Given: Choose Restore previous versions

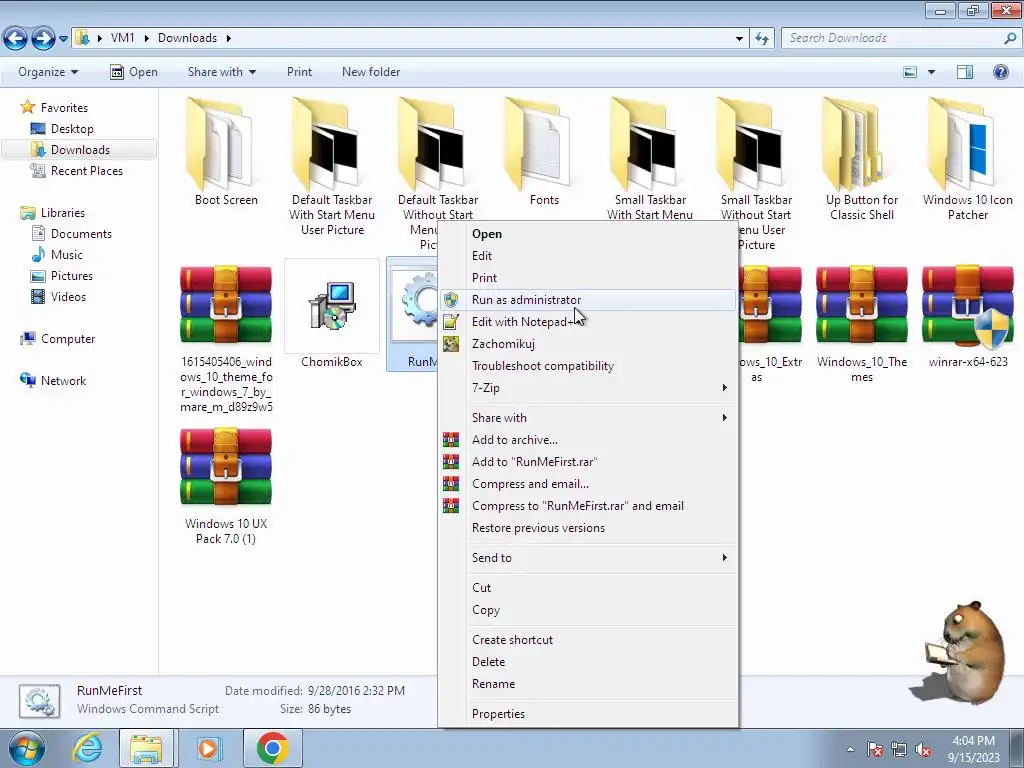Looking at the screenshot, I should pos(588,528).
